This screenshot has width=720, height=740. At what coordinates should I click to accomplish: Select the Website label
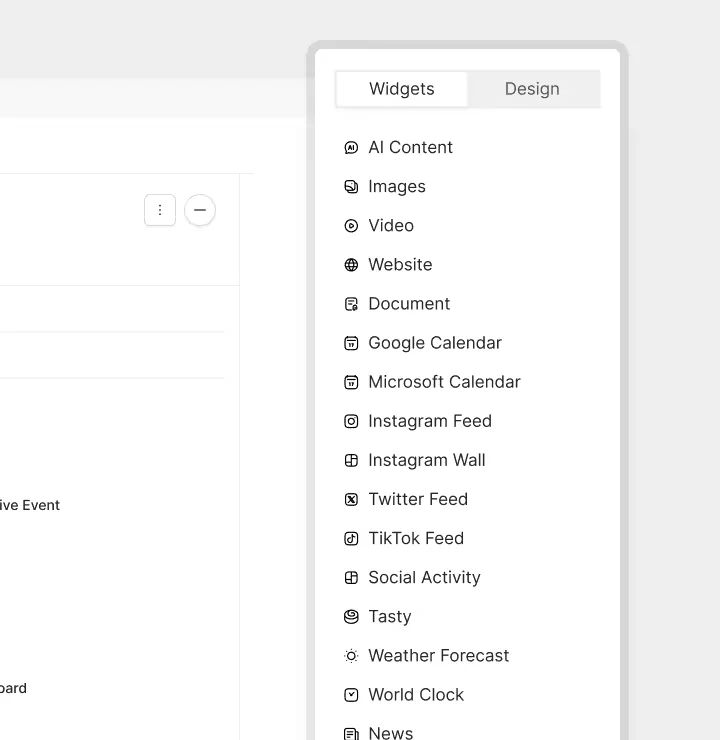[x=400, y=265]
